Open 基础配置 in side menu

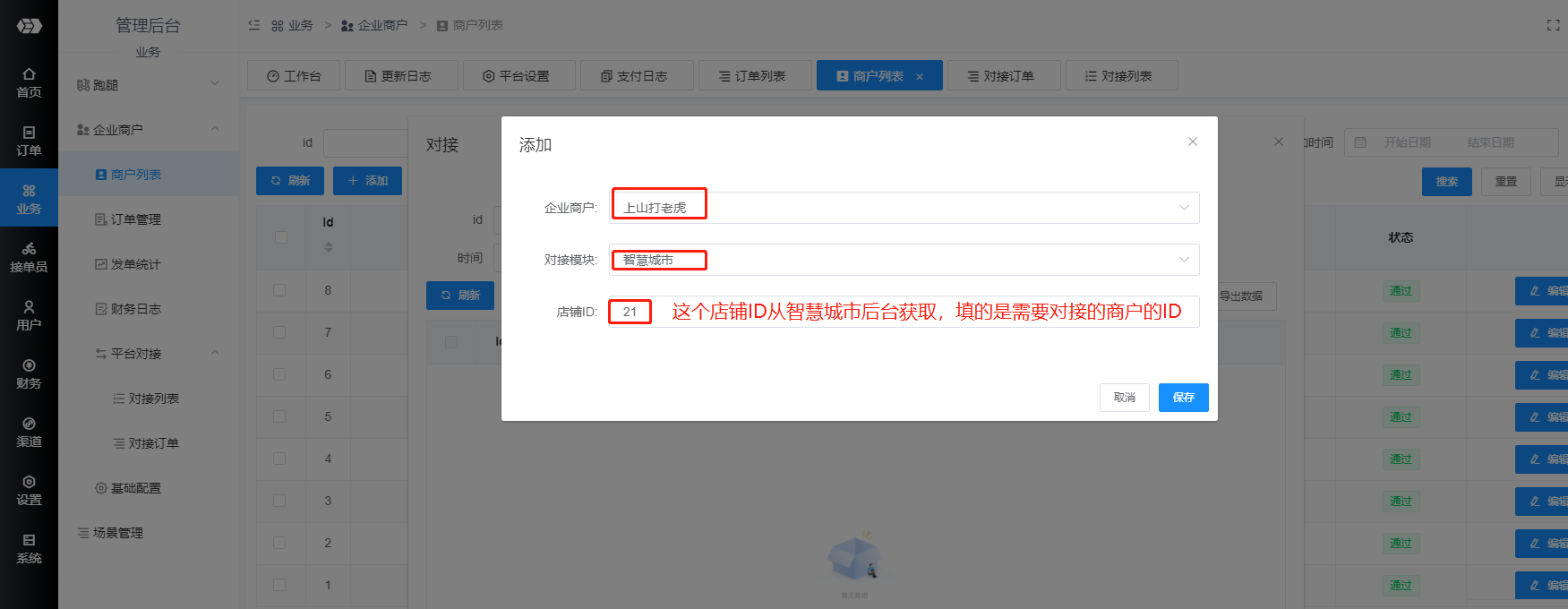[148, 488]
